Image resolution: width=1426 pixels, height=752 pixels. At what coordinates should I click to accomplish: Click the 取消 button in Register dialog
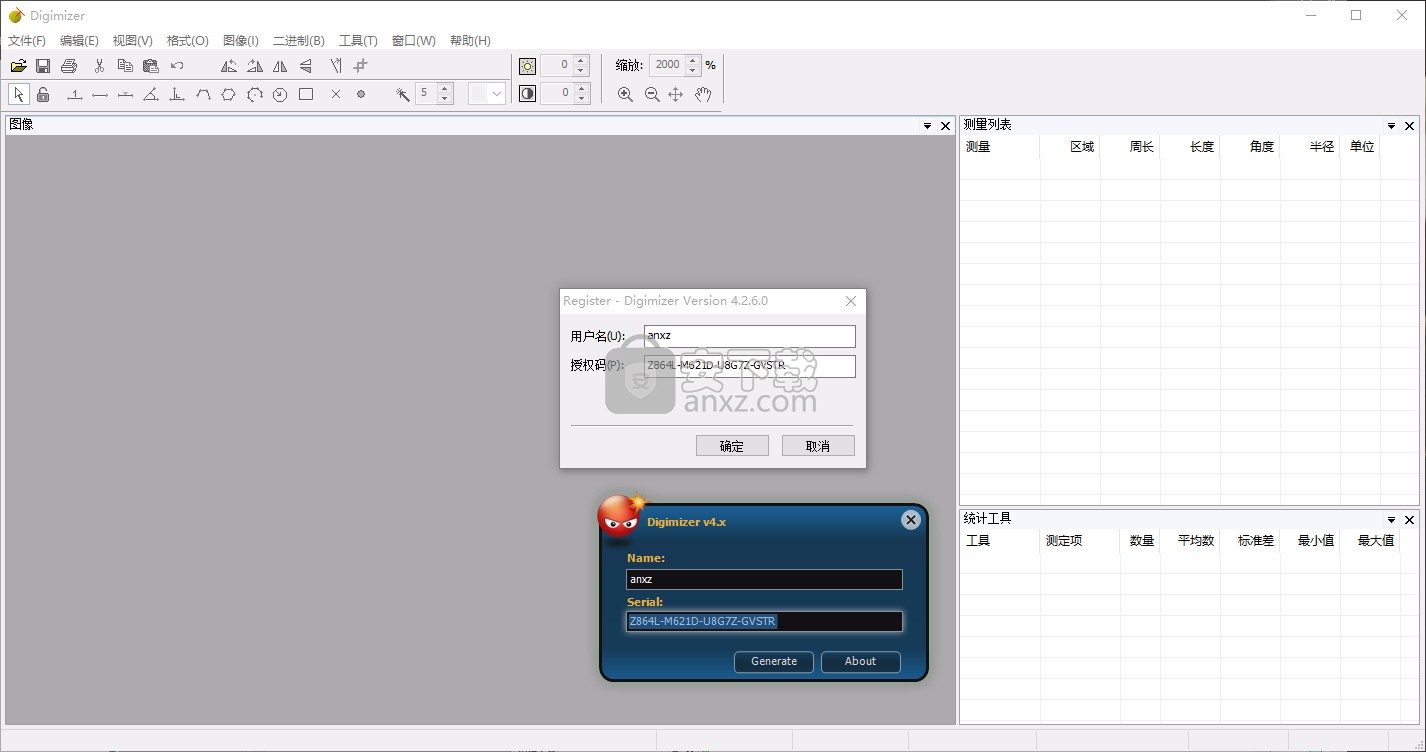click(x=818, y=446)
